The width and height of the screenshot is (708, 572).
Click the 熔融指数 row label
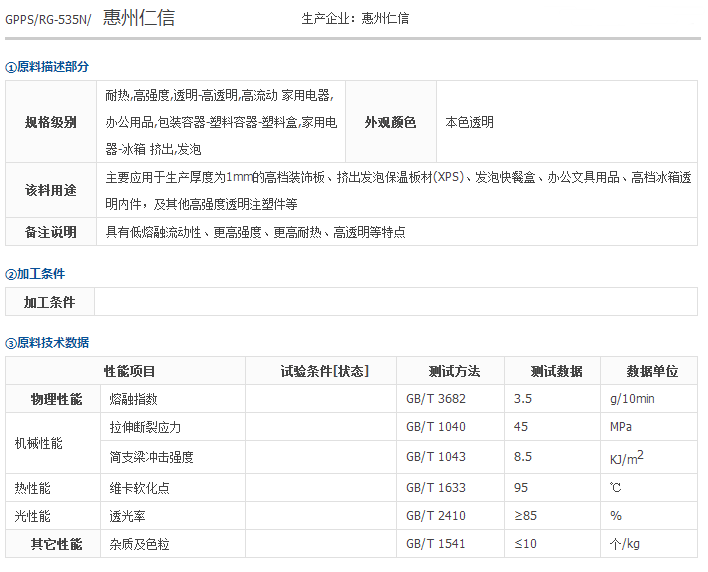pyautogui.click(x=133, y=399)
